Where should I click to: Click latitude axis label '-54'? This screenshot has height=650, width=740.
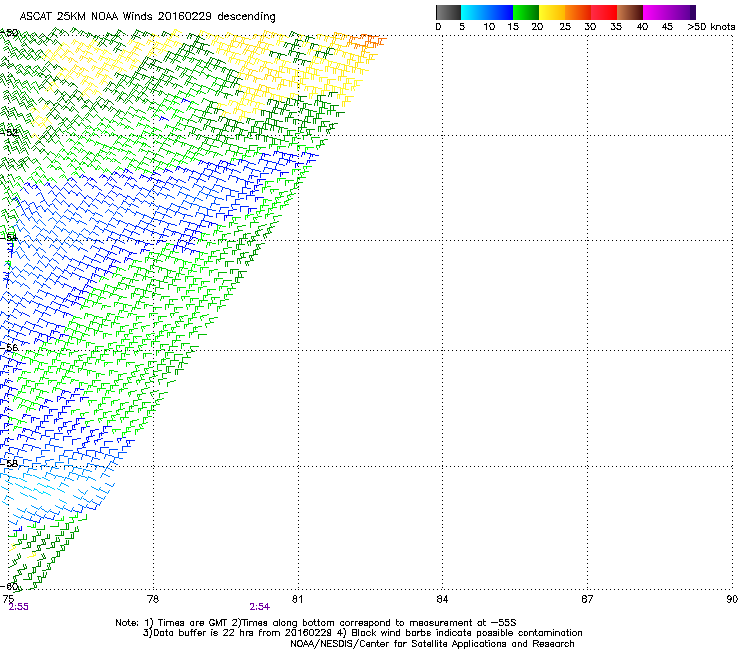pos(9,237)
